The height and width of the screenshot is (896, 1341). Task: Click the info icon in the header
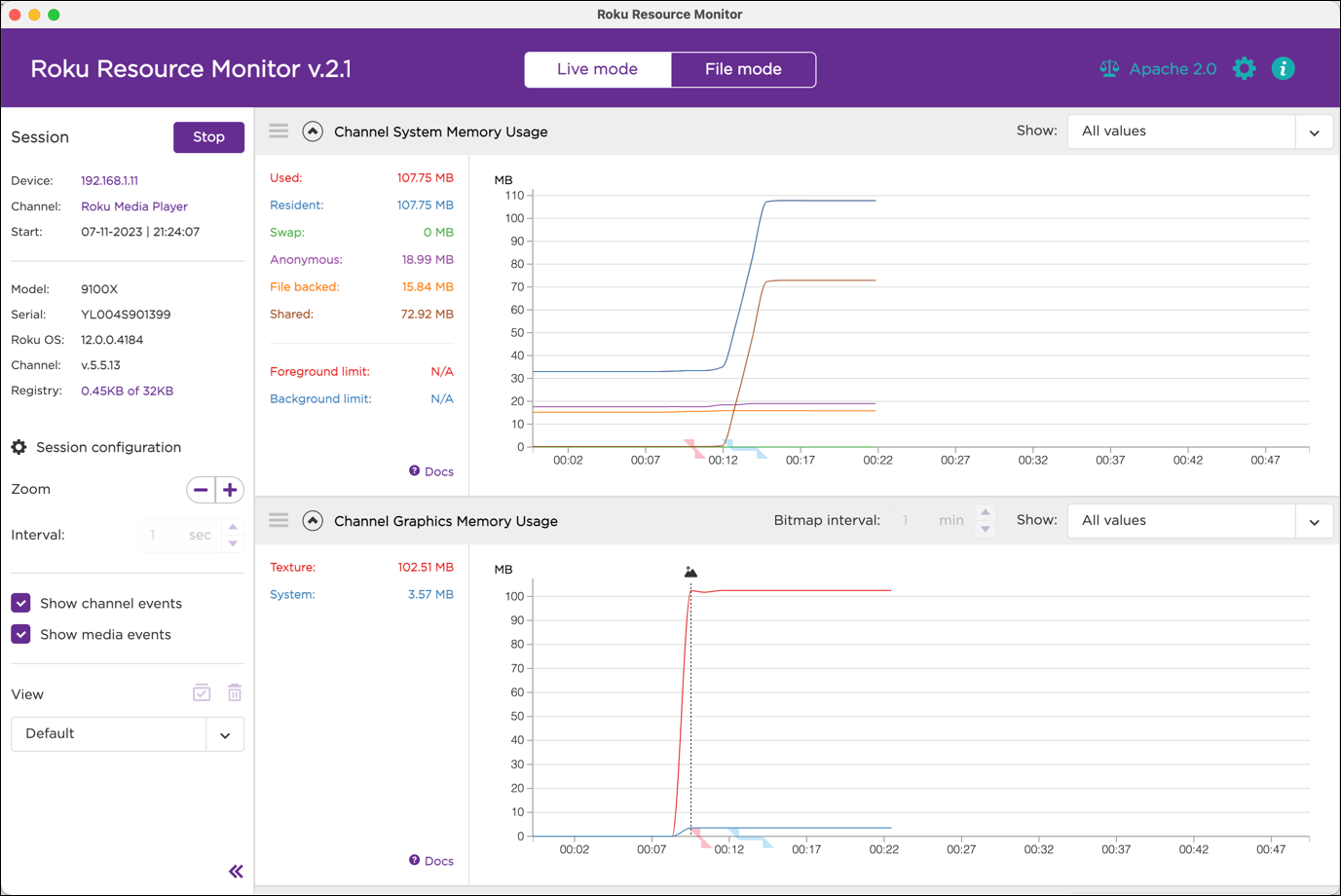point(1283,69)
